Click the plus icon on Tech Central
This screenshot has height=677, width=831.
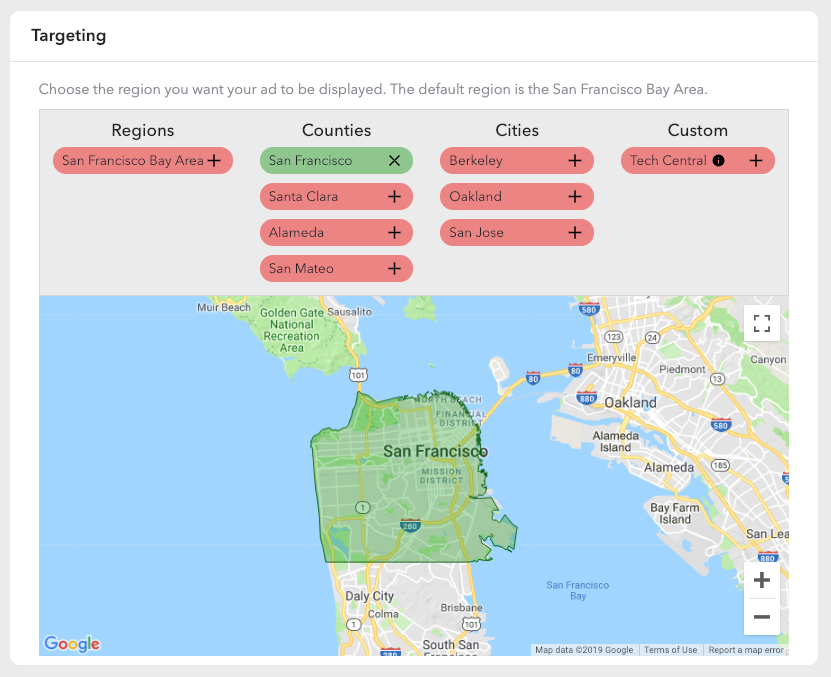756,161
